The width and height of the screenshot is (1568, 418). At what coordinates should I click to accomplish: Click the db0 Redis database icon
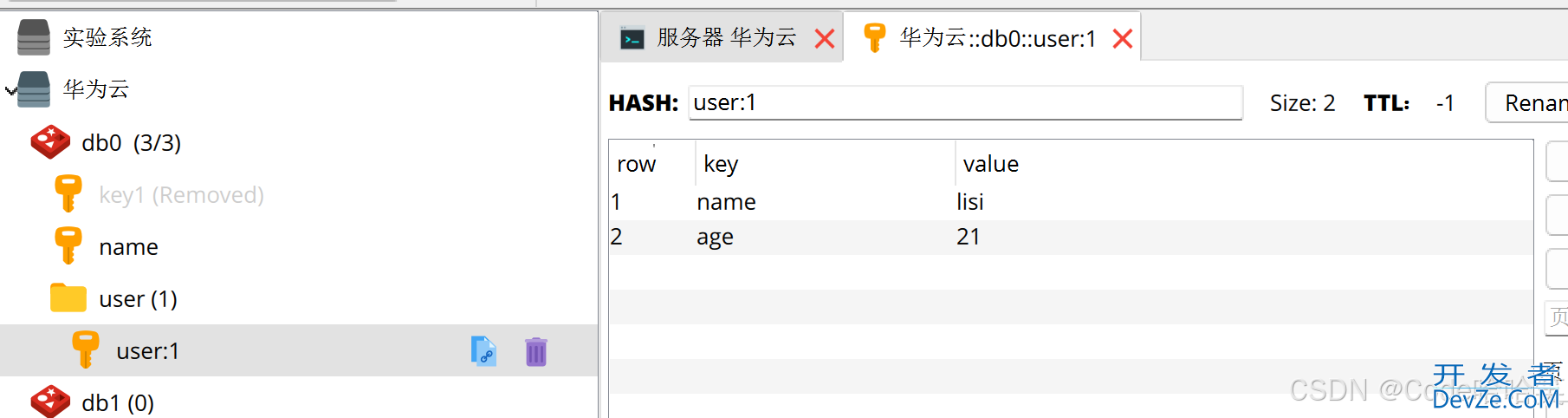(50, 142)
